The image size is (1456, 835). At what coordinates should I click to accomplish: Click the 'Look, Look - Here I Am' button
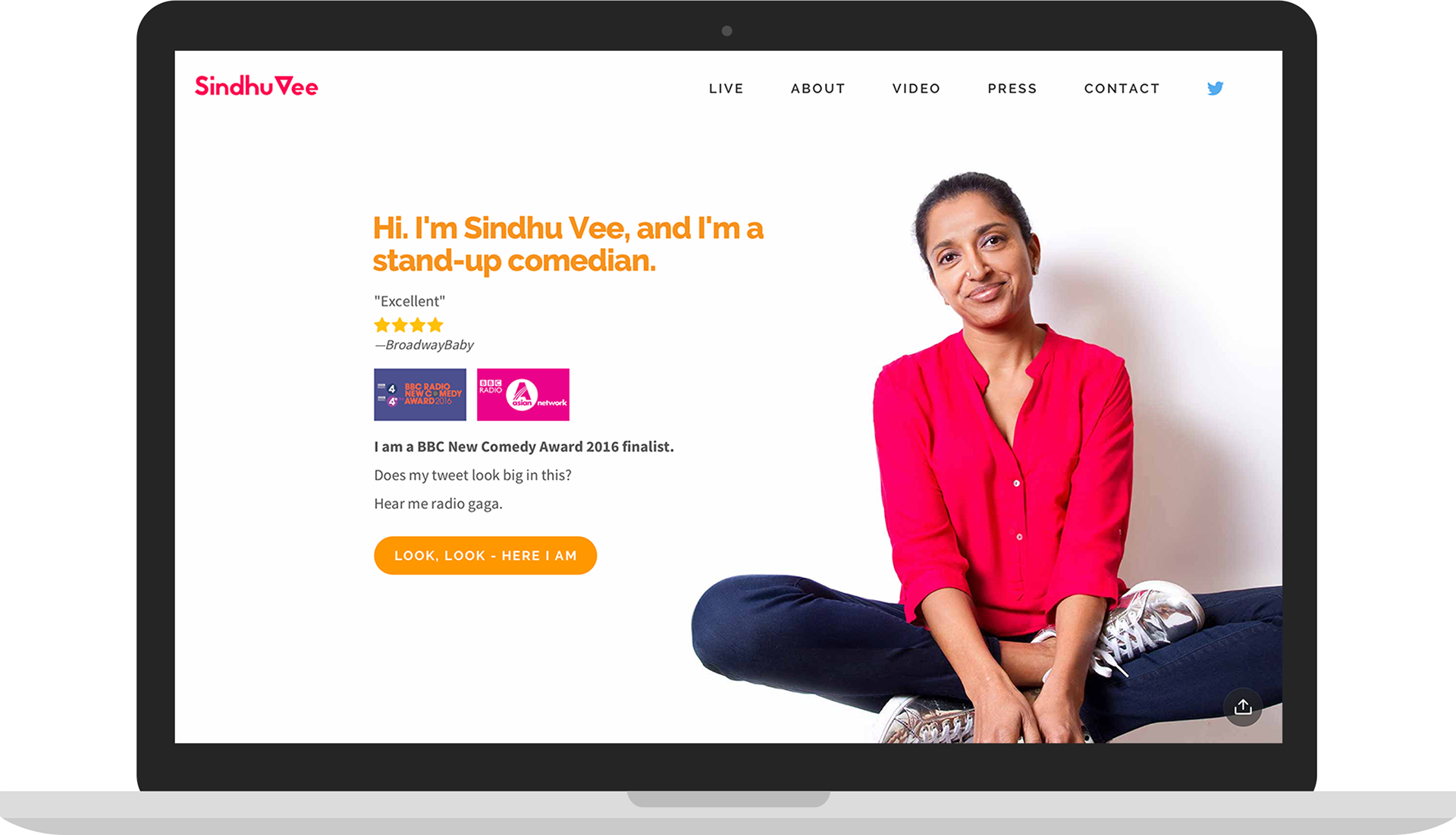click(485, 556)
